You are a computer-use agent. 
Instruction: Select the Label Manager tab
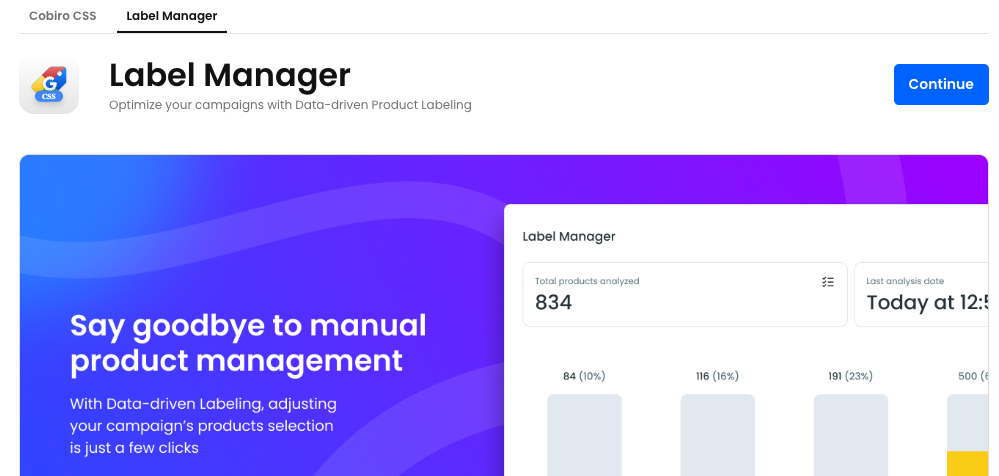tap(171, 16)
